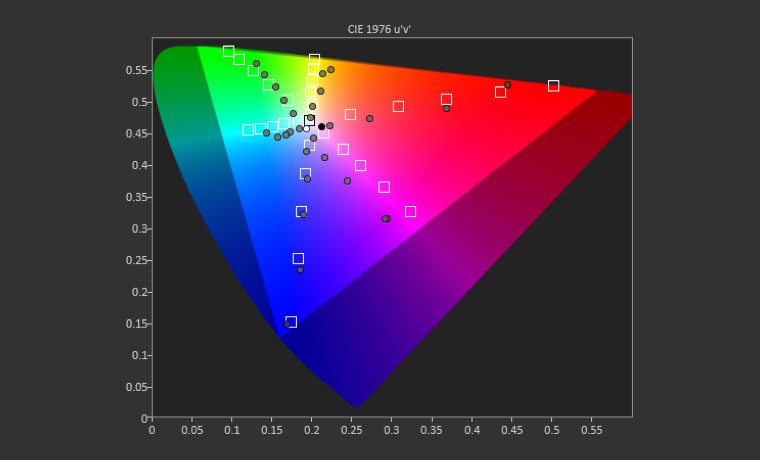Click the y-axis tick label 0.4

tap(139, 165)
